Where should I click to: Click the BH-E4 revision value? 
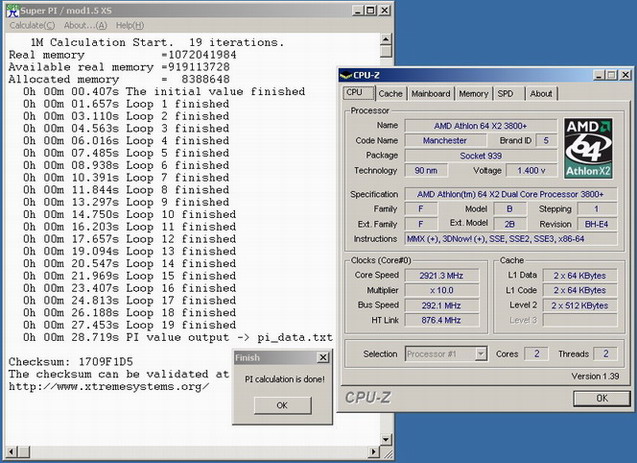[596, 224]
